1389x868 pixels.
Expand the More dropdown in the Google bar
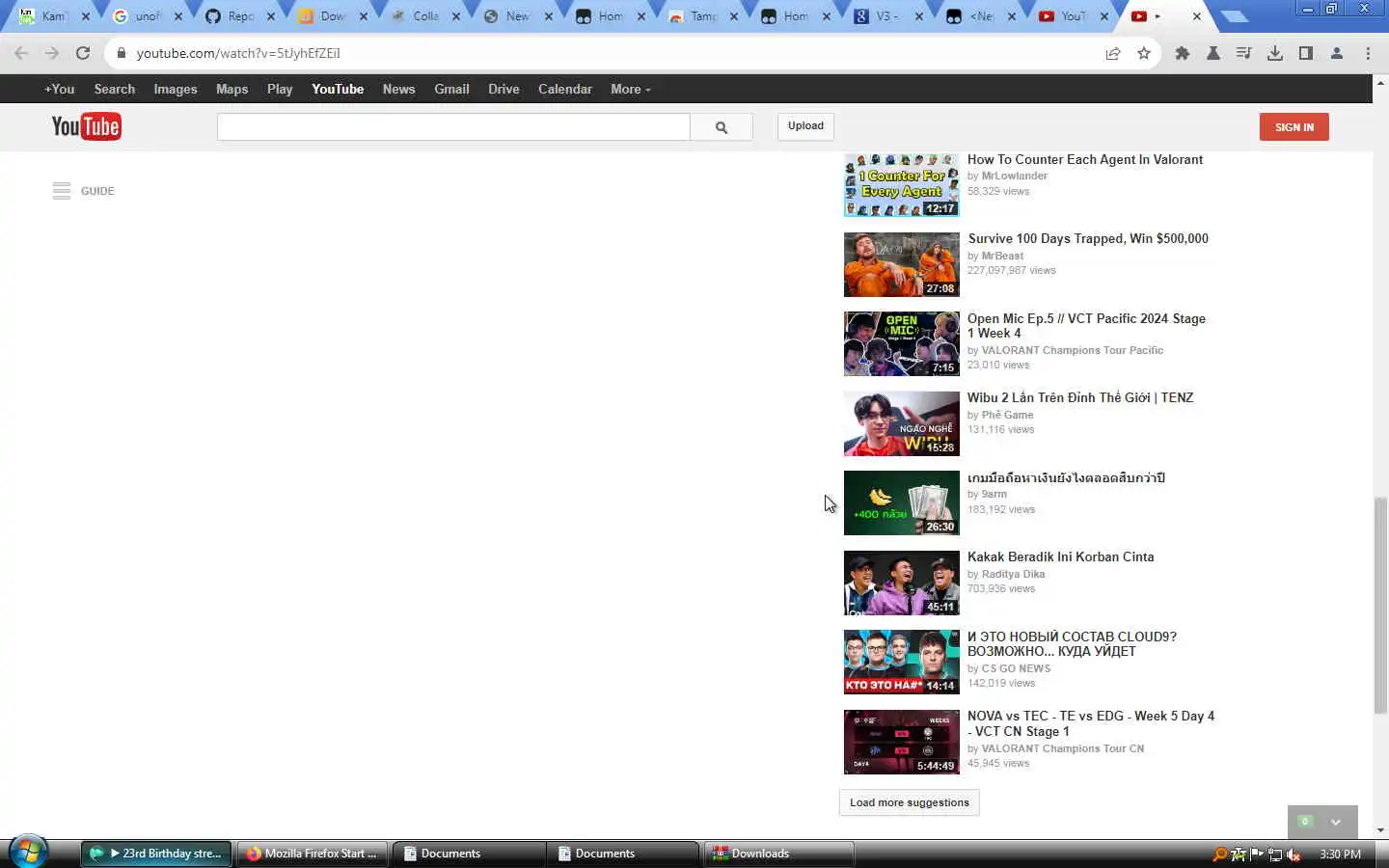(x=631, y=89)
